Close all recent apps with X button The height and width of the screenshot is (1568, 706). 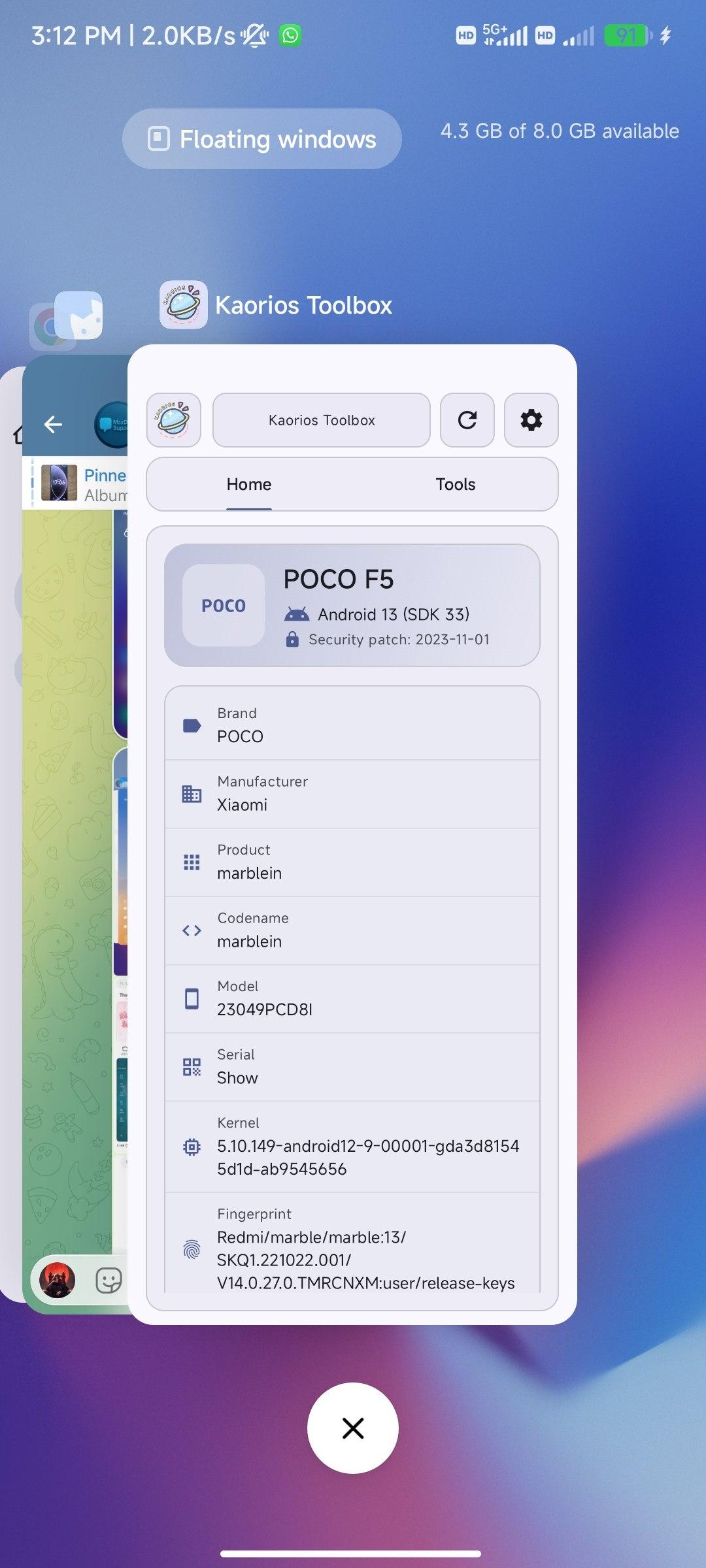click(352, 1428)
